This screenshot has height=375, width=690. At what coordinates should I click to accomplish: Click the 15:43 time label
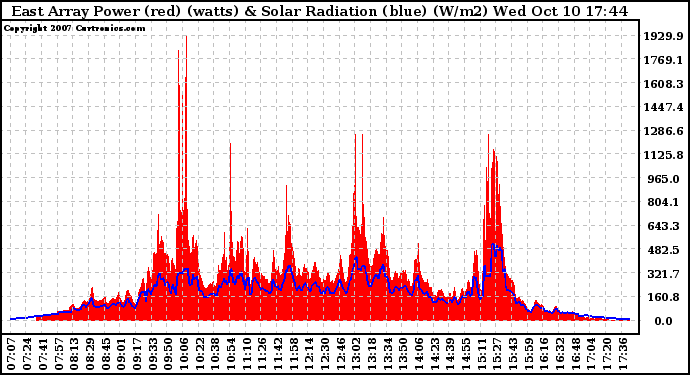click(x=514, y=354)
